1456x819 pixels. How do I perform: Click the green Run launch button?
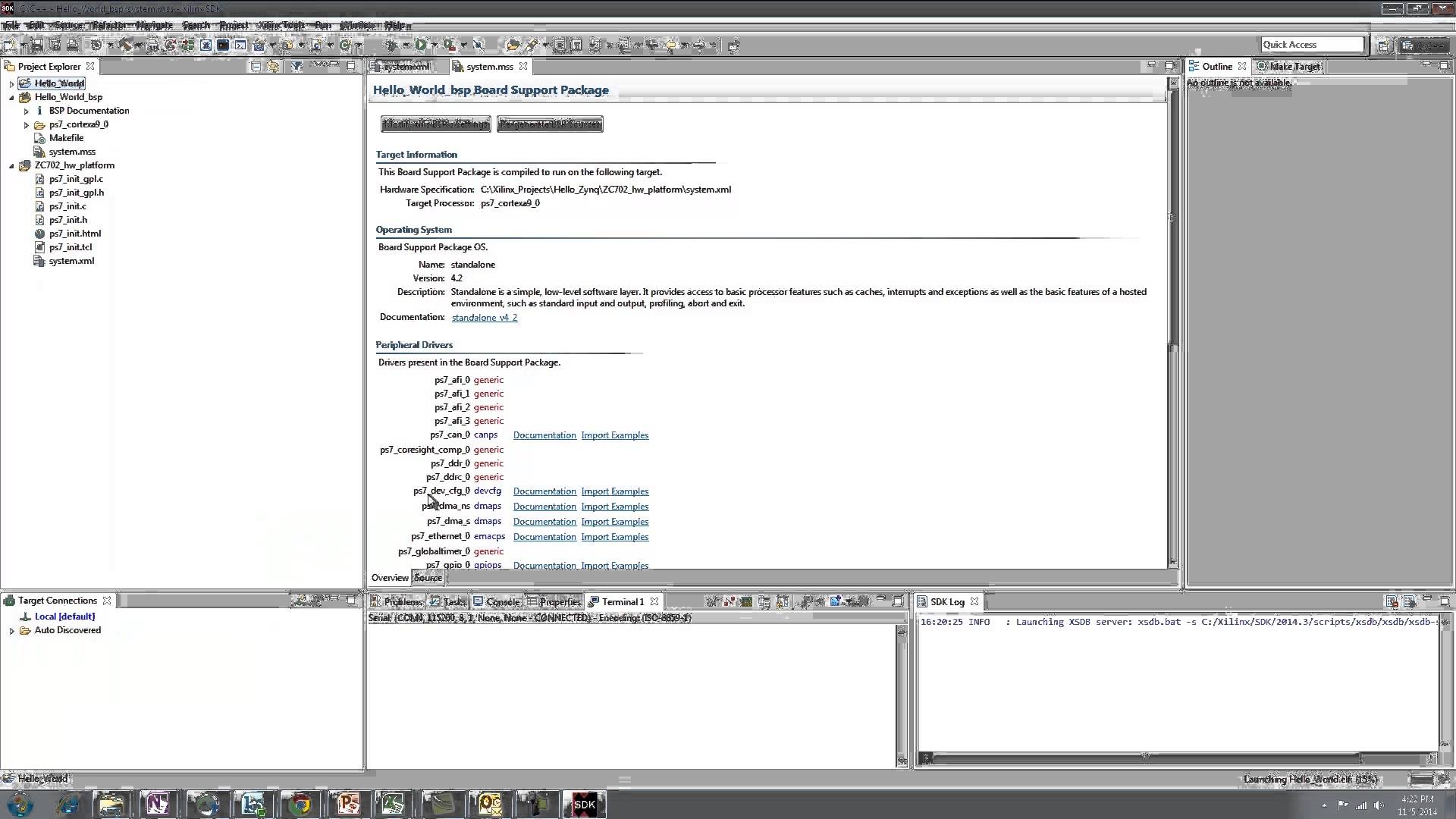pos(422,45)
